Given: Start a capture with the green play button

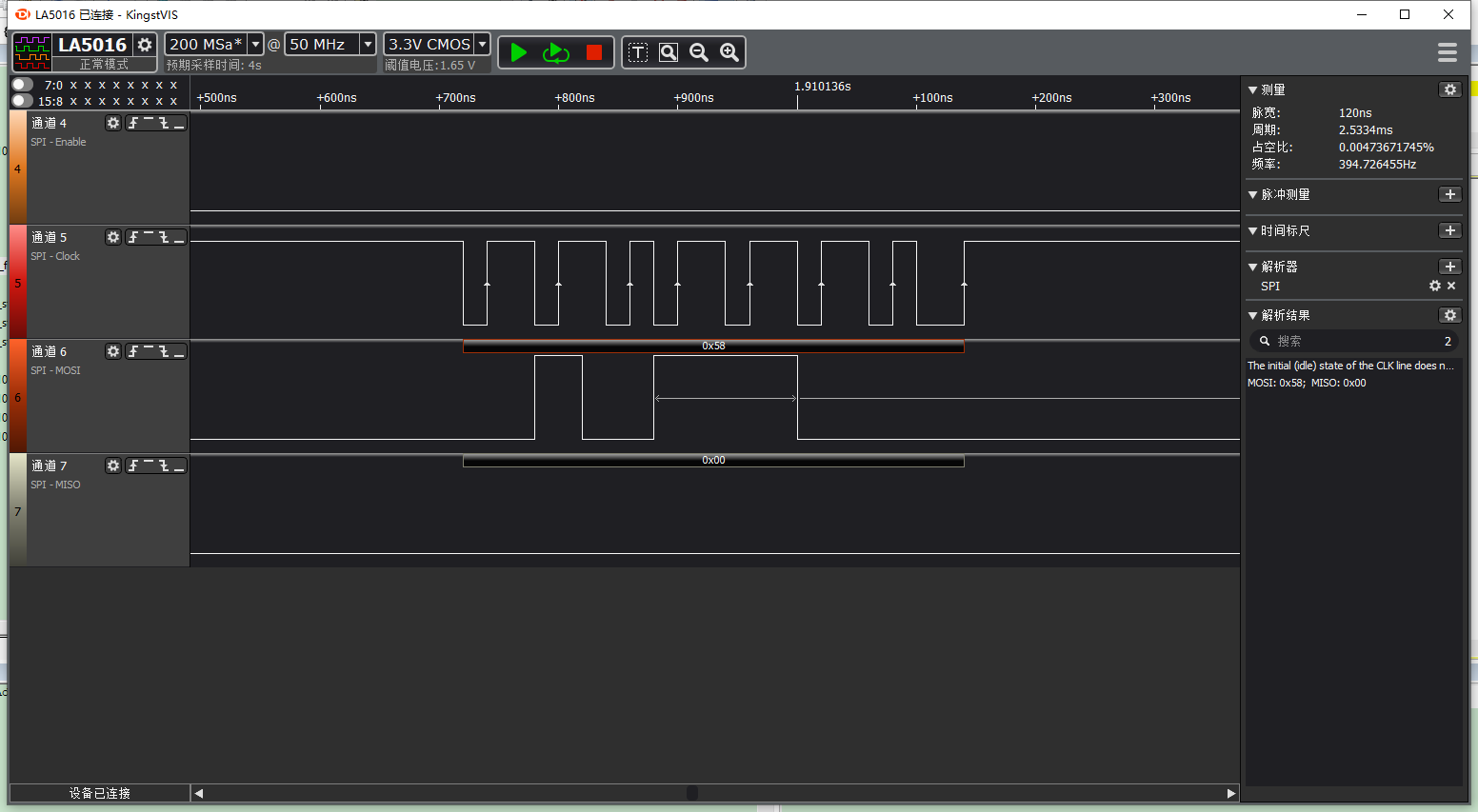Looking at the screenshot, I should (519, 52).
